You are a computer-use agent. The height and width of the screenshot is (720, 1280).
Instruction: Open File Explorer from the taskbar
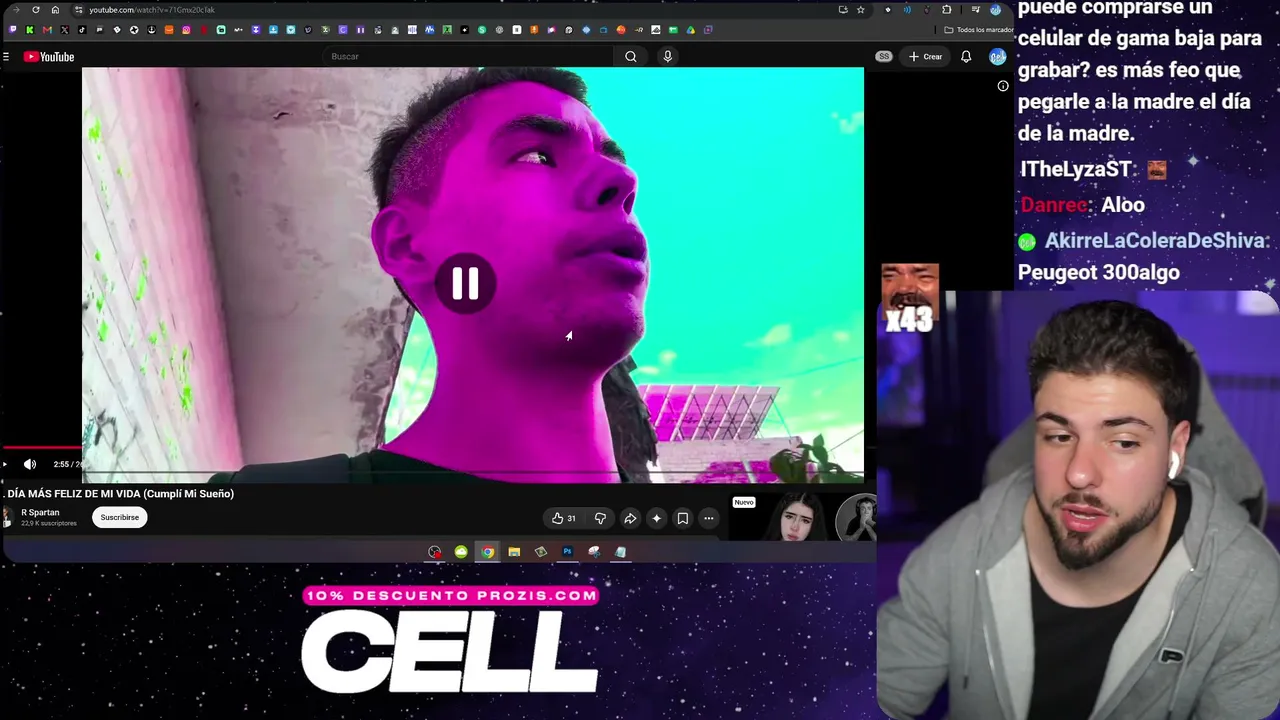click(514, 552)
